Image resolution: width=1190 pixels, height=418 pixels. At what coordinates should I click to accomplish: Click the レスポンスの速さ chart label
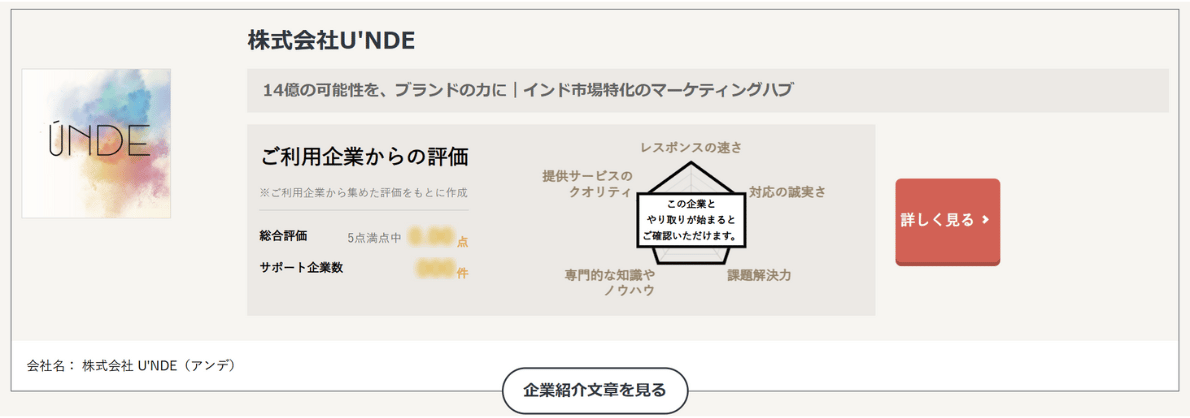point(691,147)
